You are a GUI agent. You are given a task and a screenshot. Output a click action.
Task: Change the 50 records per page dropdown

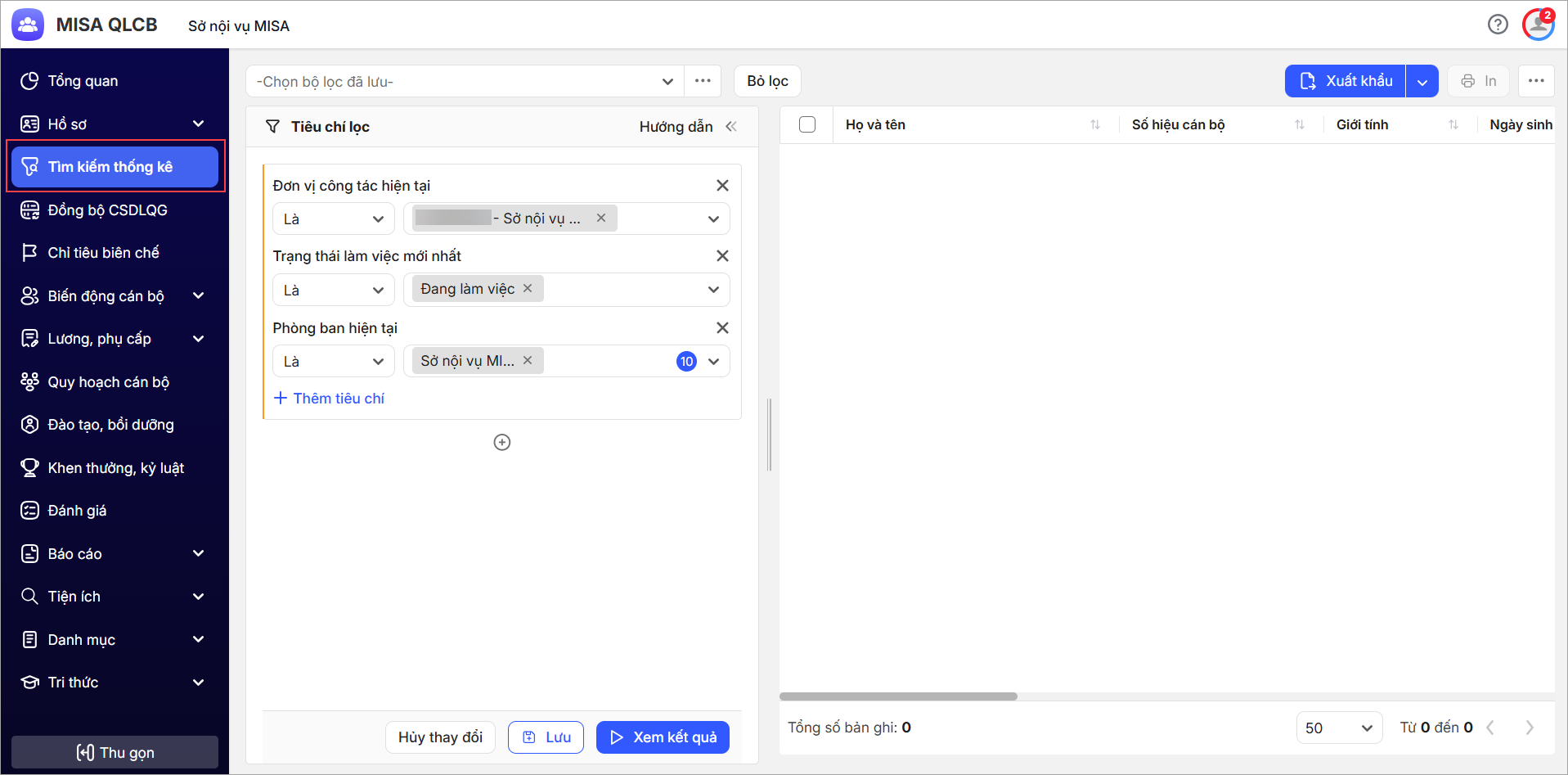click(1338, 728)
